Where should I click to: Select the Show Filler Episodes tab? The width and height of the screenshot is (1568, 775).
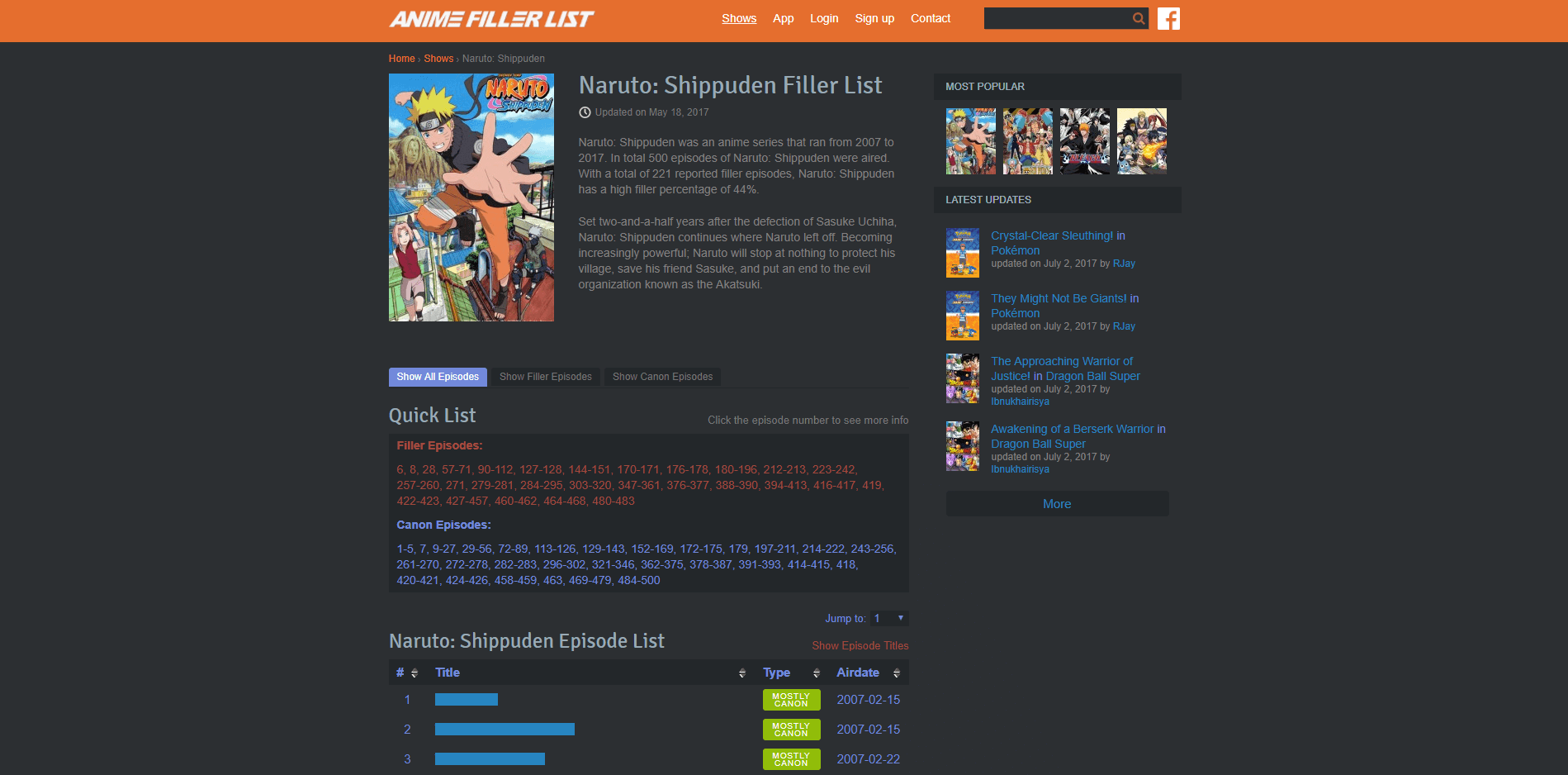point(546,377)
